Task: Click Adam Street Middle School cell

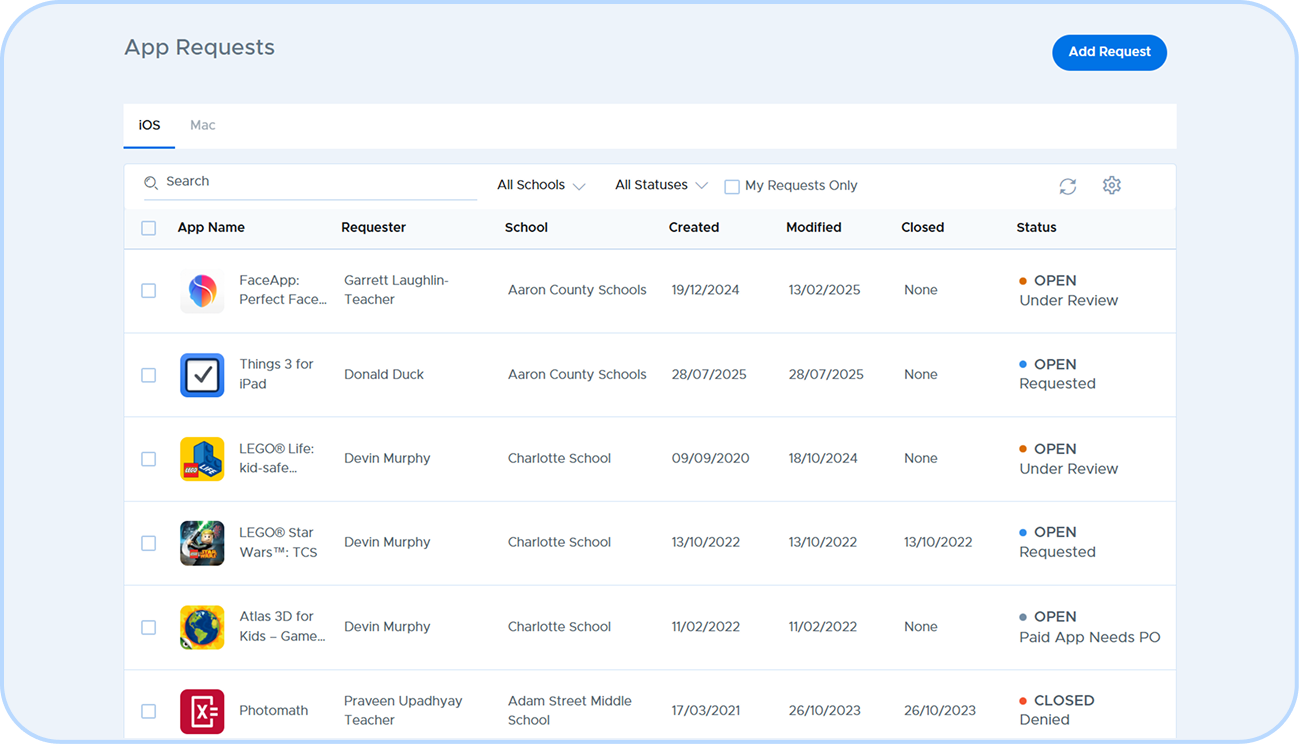Action: coord(570,710)
